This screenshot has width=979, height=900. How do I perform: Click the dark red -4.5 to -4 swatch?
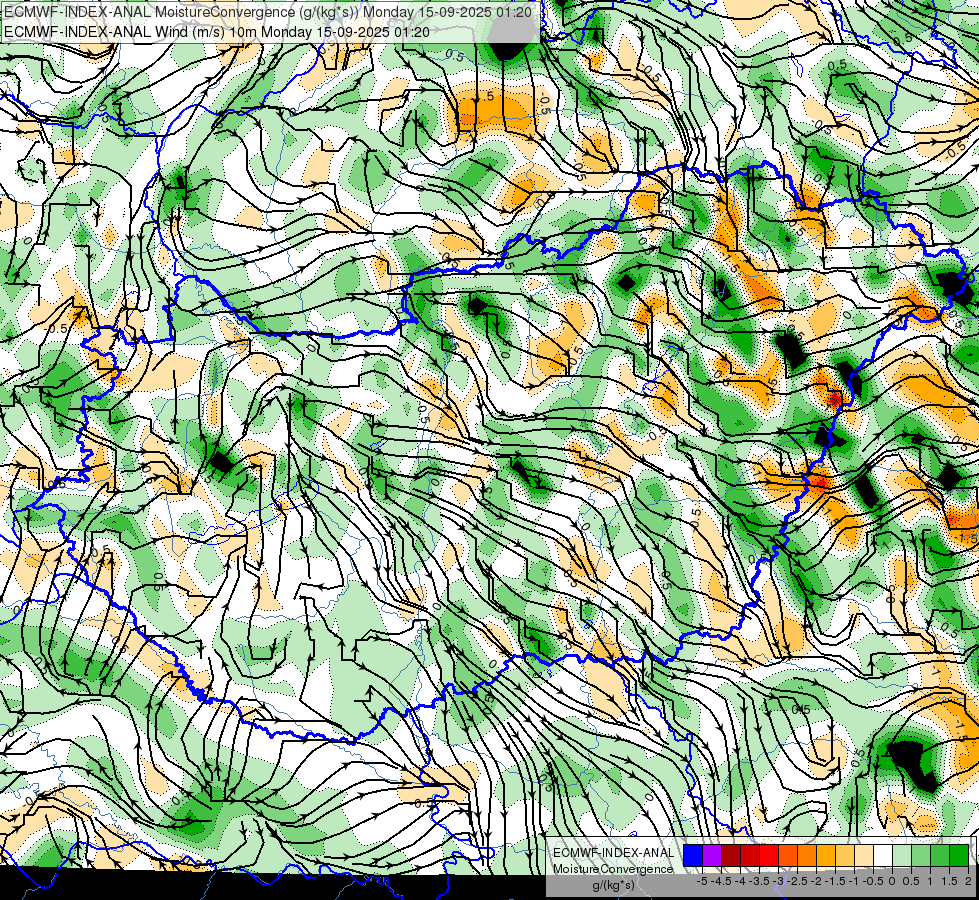(x=731, y=856)
